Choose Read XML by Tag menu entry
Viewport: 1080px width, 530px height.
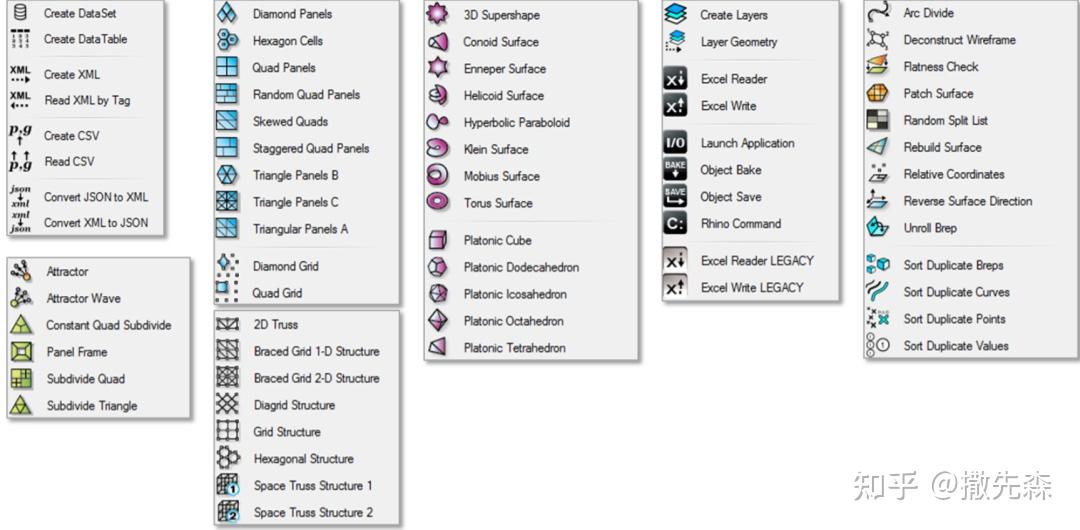tap(87, 101)
